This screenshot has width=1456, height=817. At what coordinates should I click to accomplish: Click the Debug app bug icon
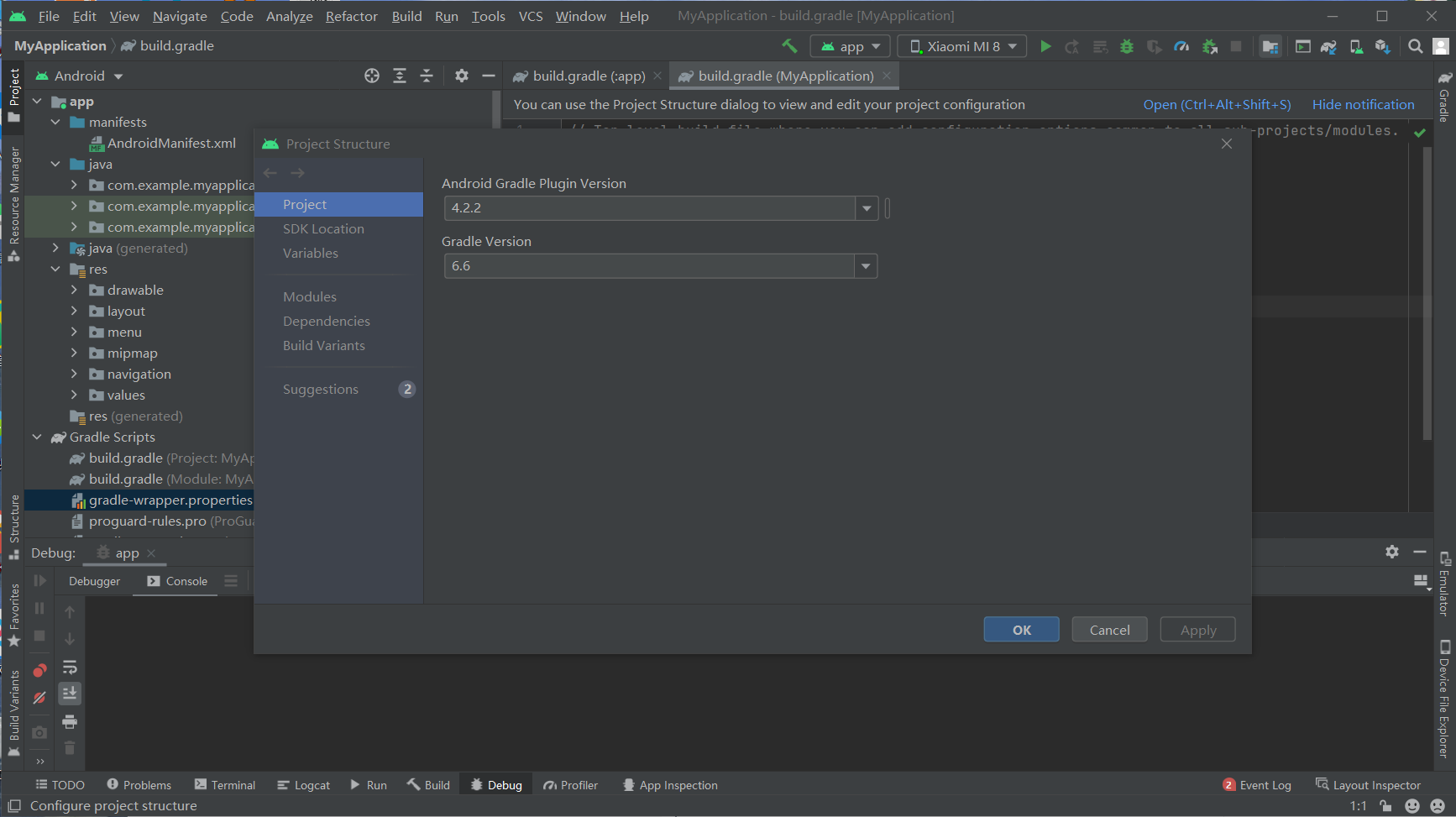(1127, 46)
